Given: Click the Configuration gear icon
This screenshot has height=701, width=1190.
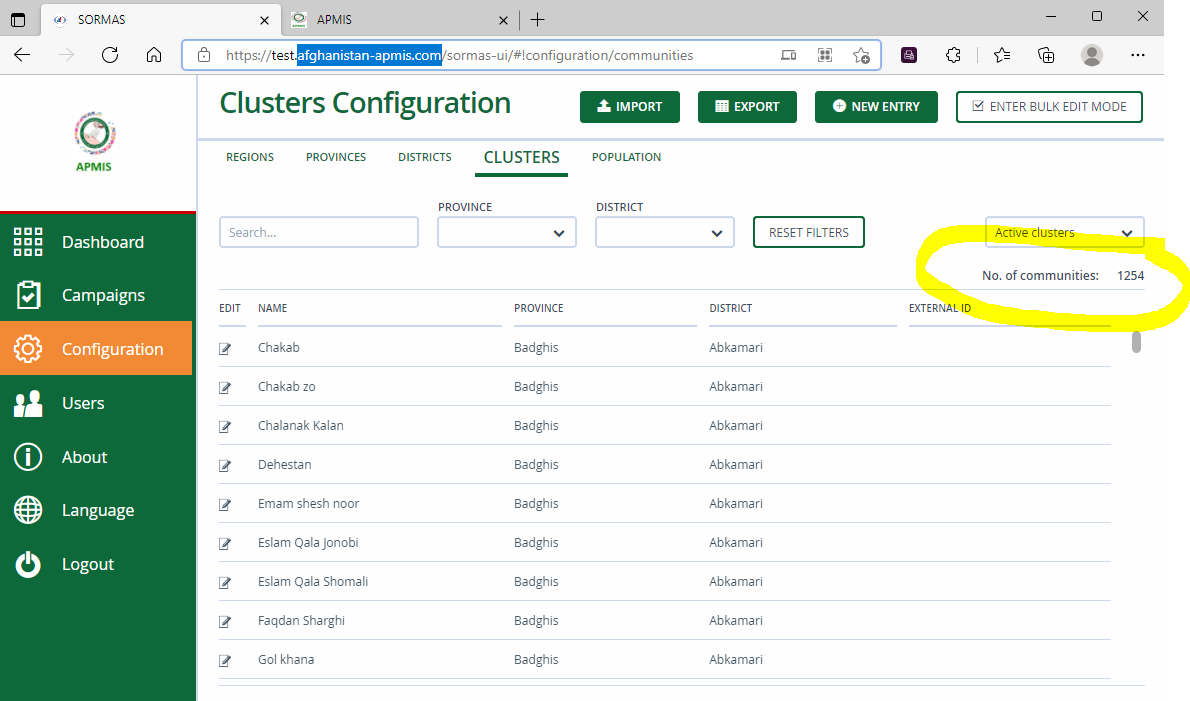Looking at the screenshot, I should click(x=27, y=348).
